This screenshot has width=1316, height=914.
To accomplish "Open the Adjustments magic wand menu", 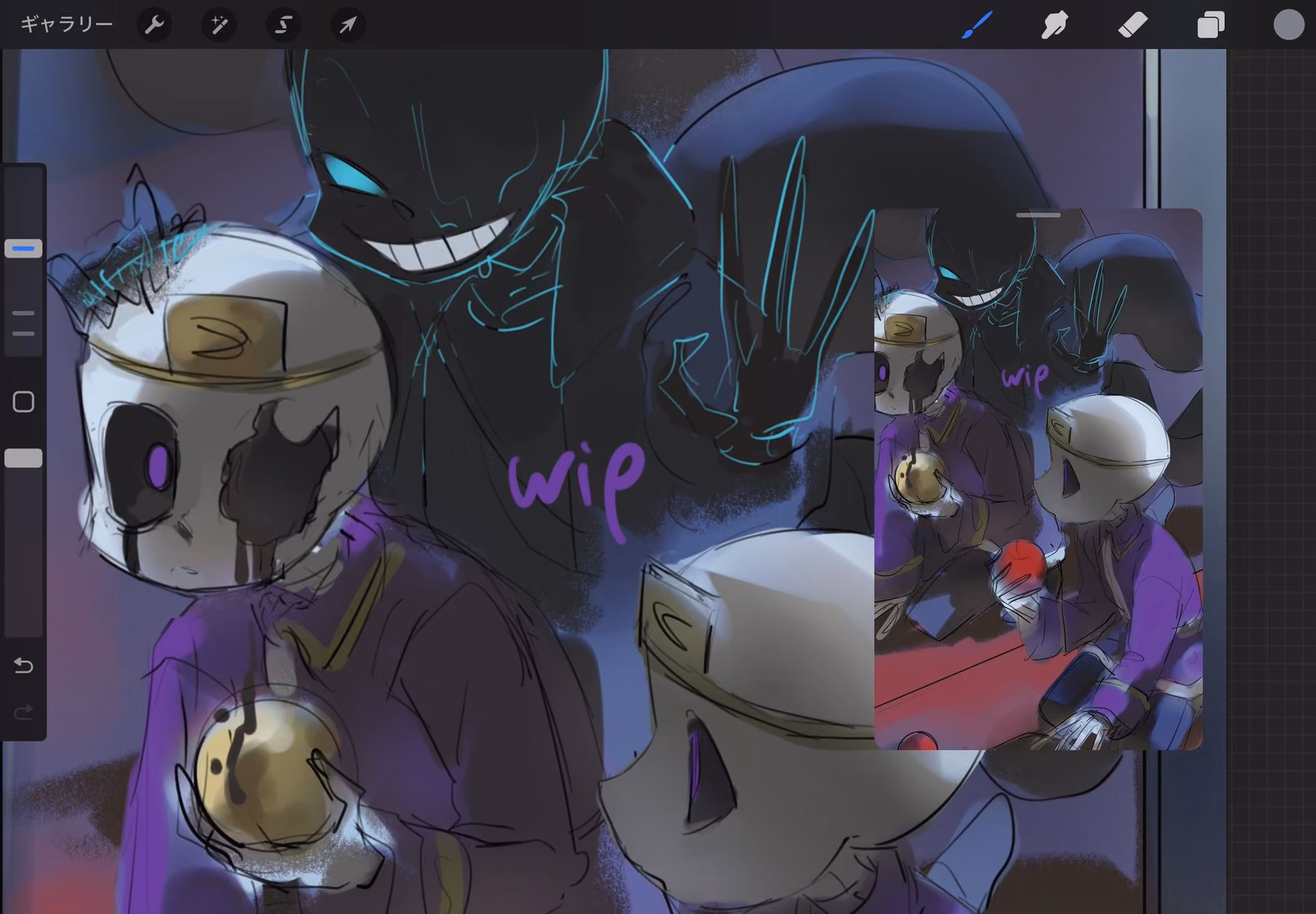I will point(219,25).
